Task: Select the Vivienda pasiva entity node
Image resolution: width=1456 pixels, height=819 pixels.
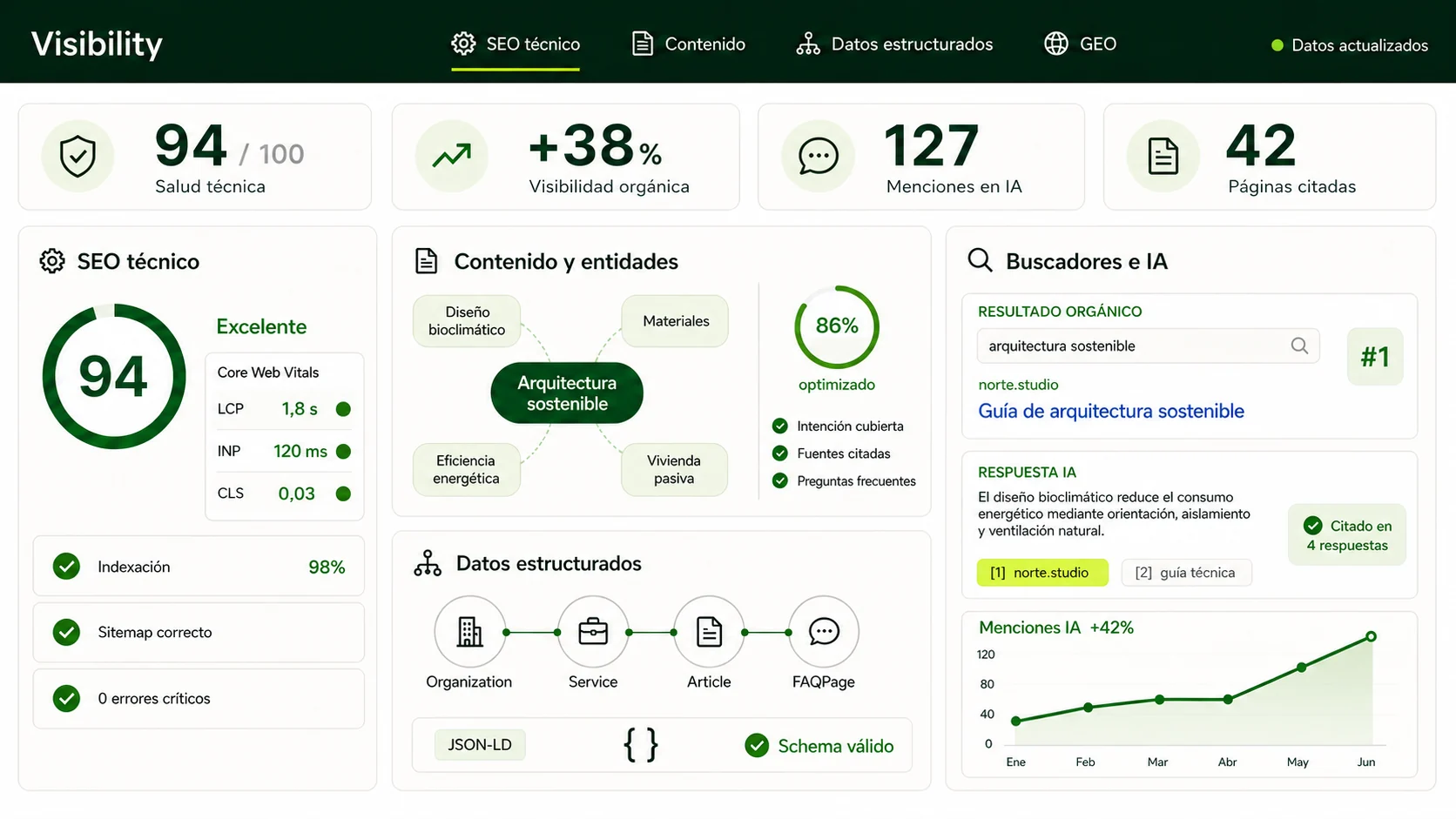Action: (674, 469)
